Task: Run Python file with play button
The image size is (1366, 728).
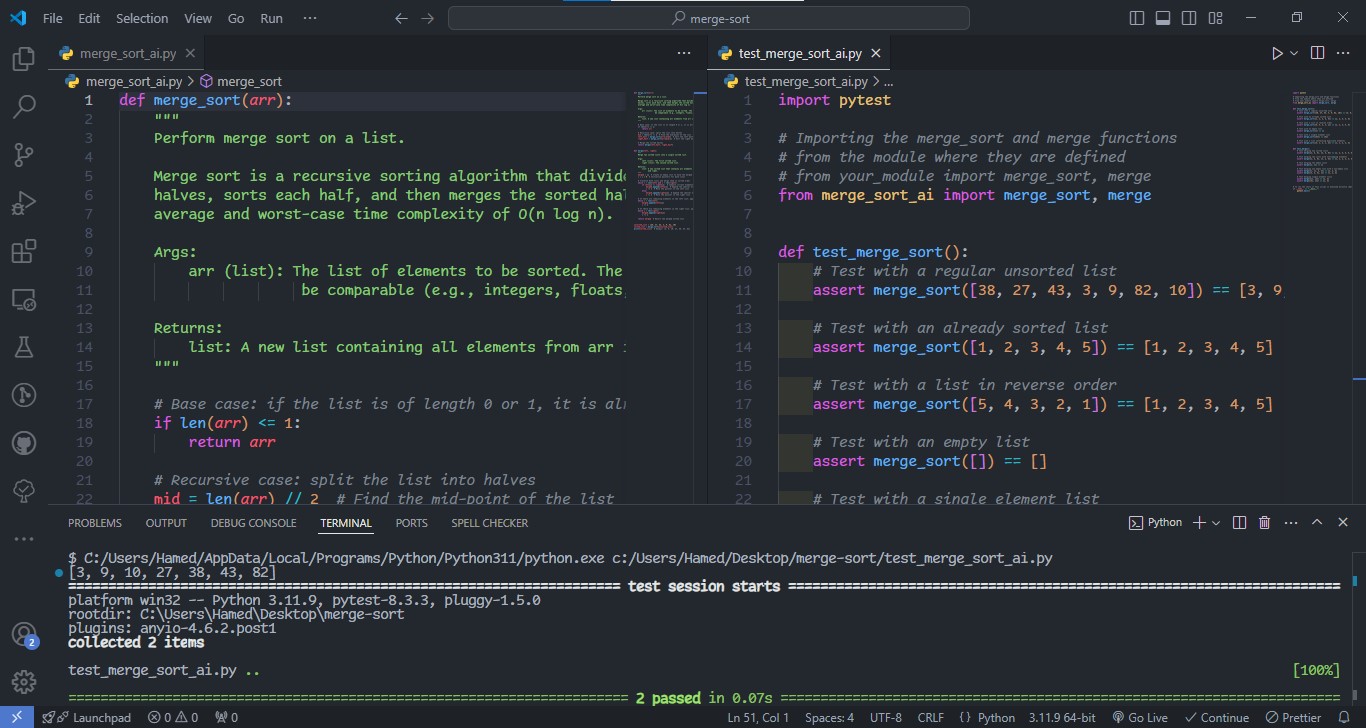Action: [x=1277, y=53]
